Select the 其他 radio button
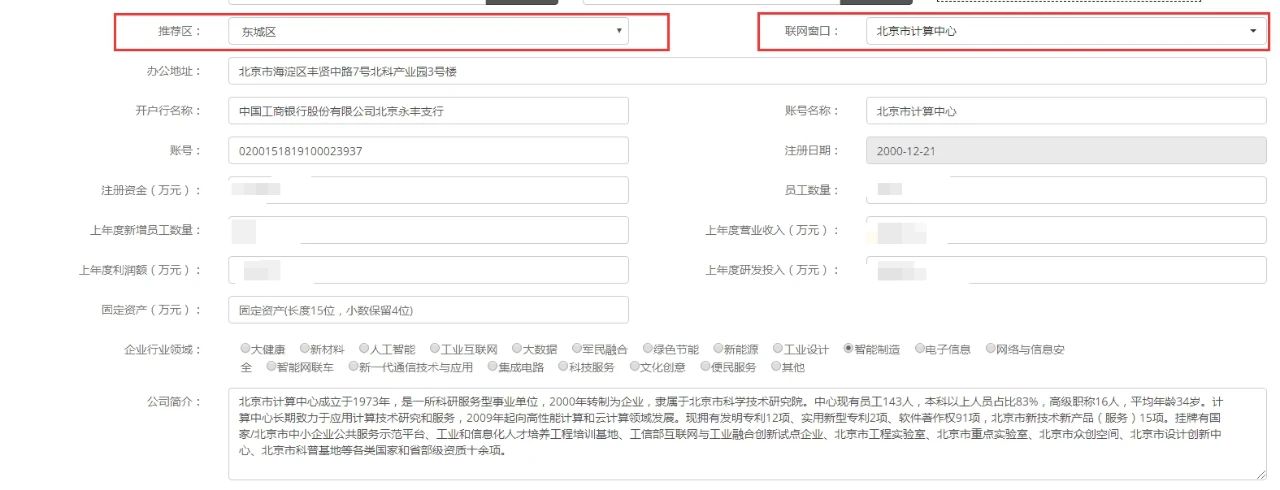The image size is (1280, 490). [775, 367]
